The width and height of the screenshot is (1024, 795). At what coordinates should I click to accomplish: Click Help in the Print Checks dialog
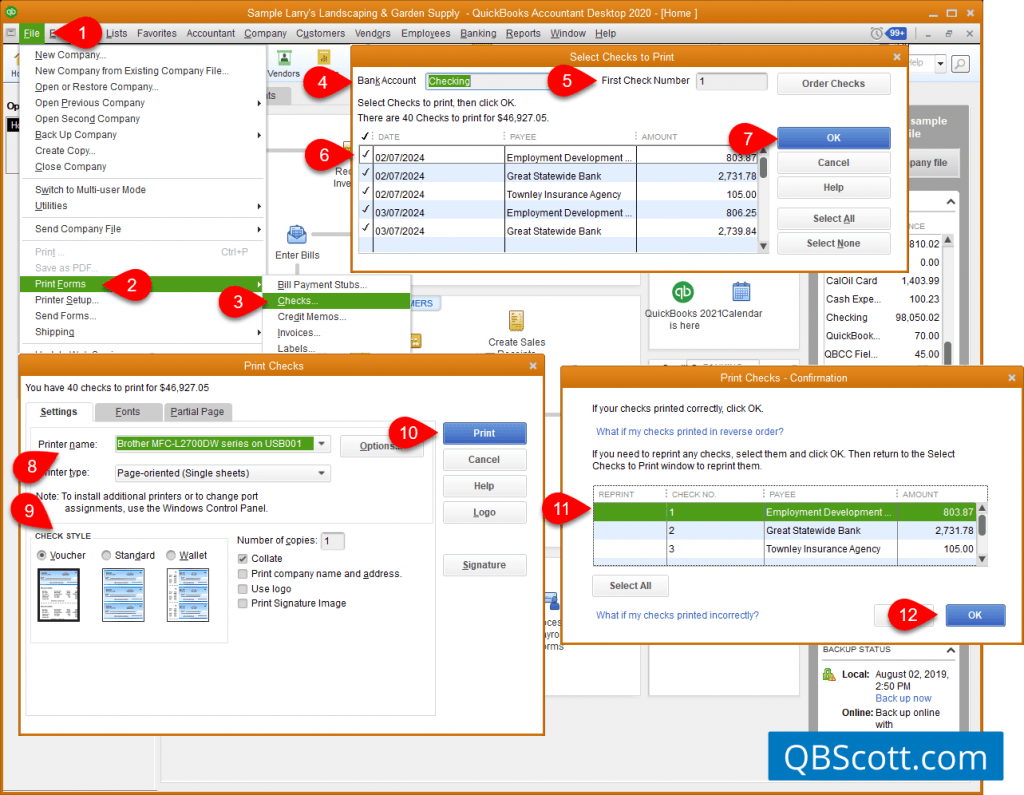point(485,486)
